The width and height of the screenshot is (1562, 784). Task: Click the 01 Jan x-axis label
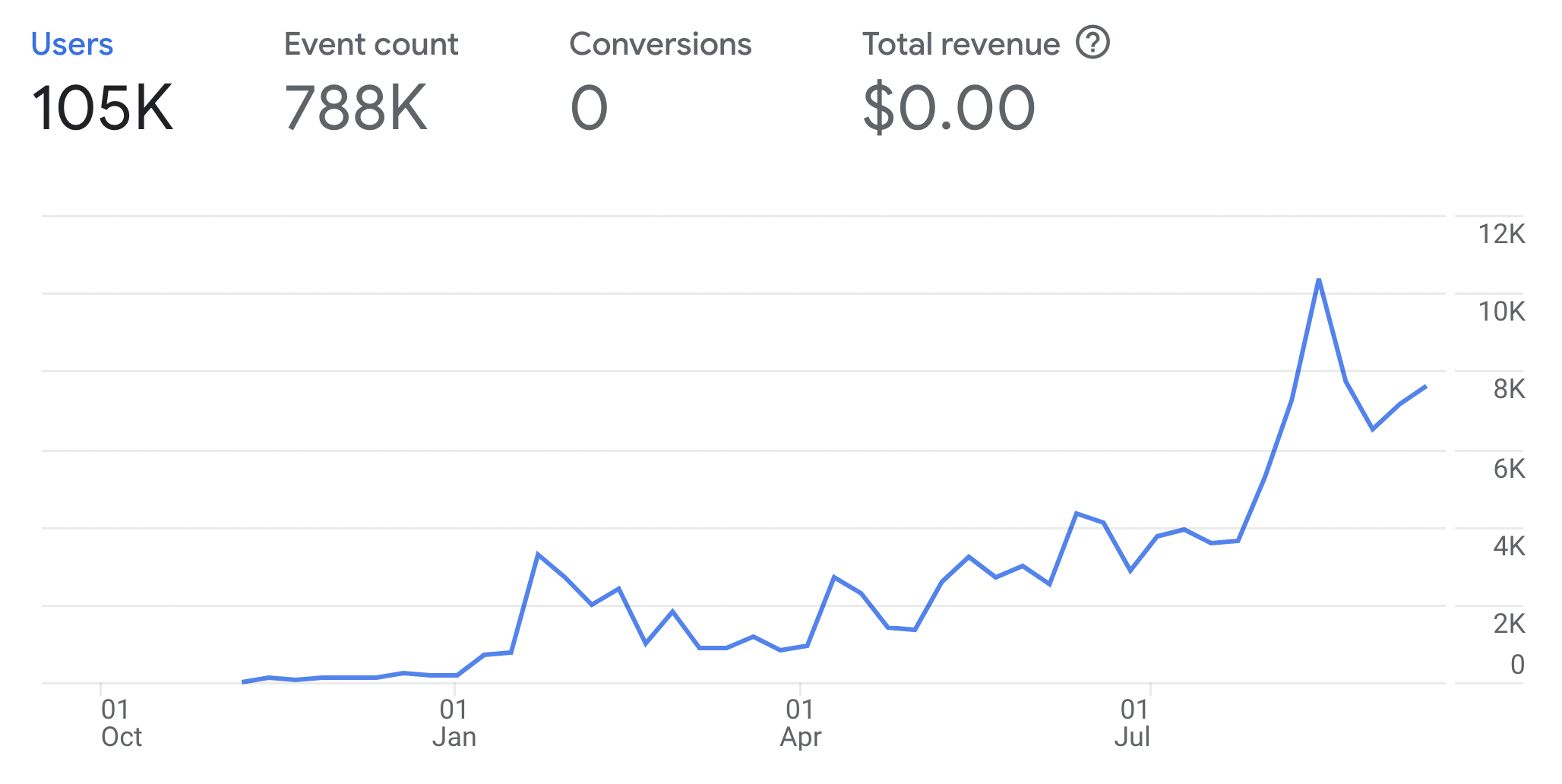454,723
